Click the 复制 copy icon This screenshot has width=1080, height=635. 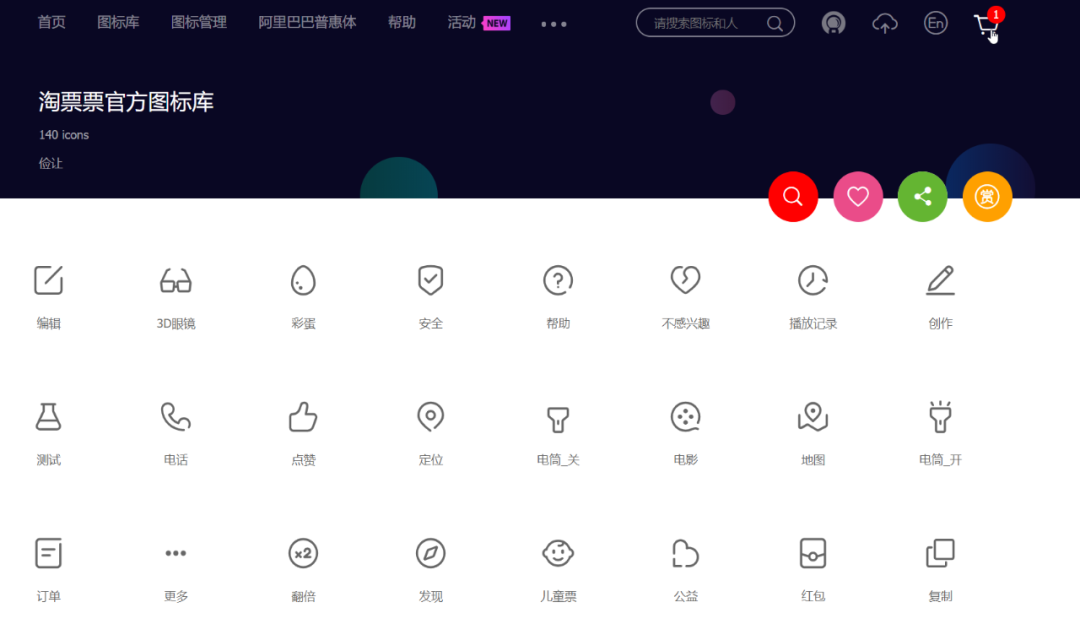pyautogui.click(x=940, y=553)
